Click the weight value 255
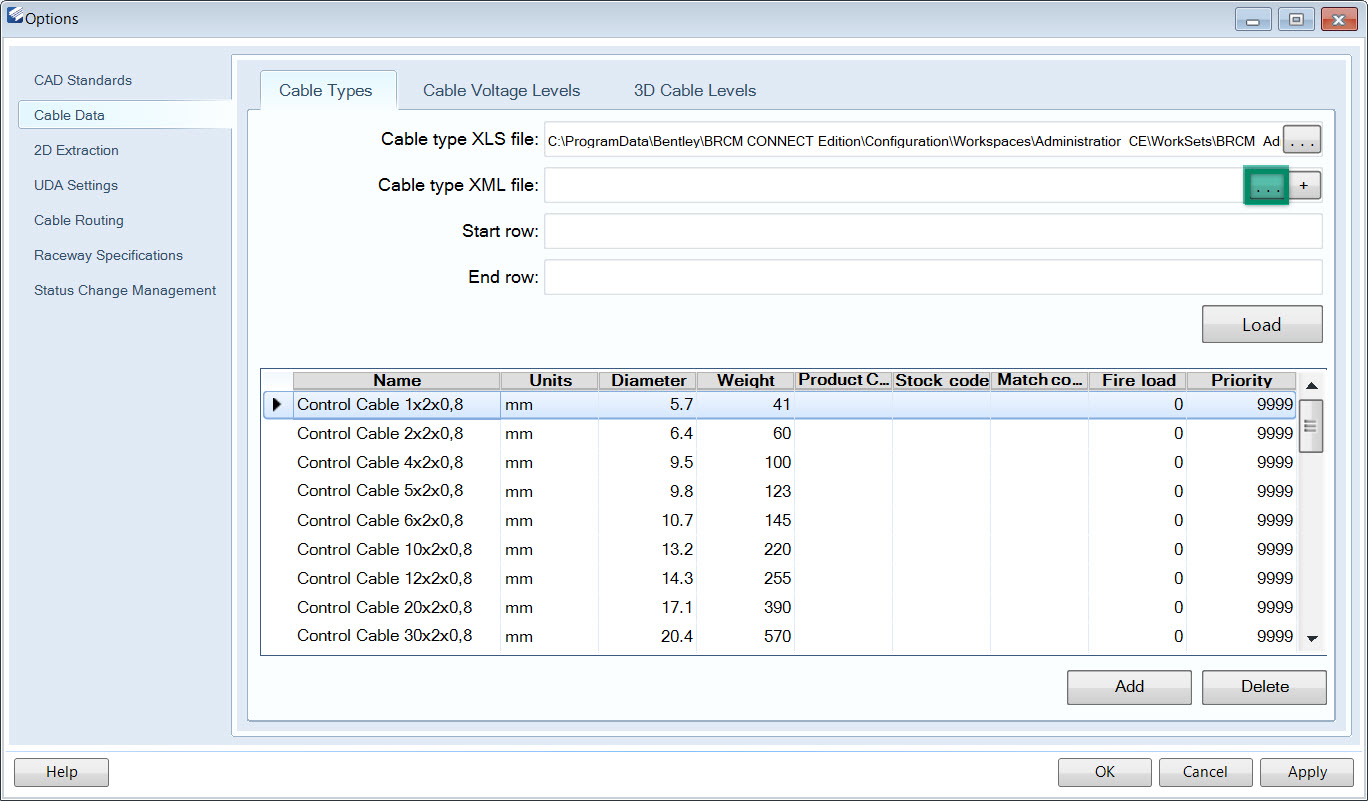 (777, 578)
